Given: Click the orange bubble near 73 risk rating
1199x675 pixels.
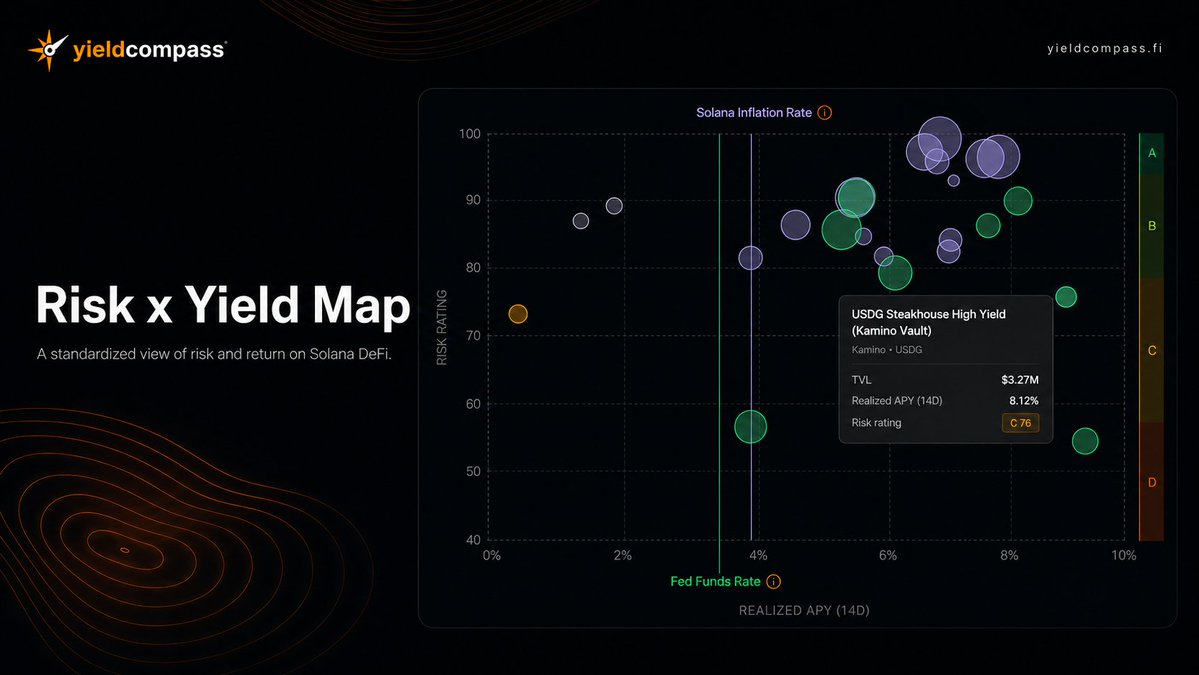Looking at the screenshot, I should (x=518, y=314).
